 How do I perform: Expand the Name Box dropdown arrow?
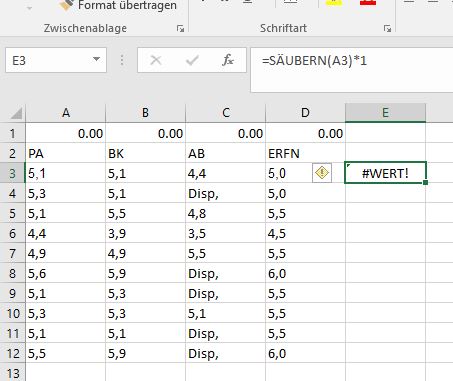[x=96, y=60]
